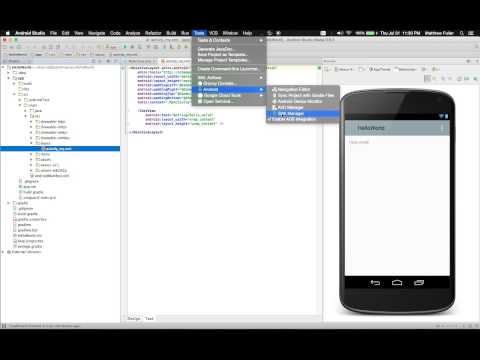Select activity_my.xml in project tree
This screenshot has width=480, height=360.
59,149
